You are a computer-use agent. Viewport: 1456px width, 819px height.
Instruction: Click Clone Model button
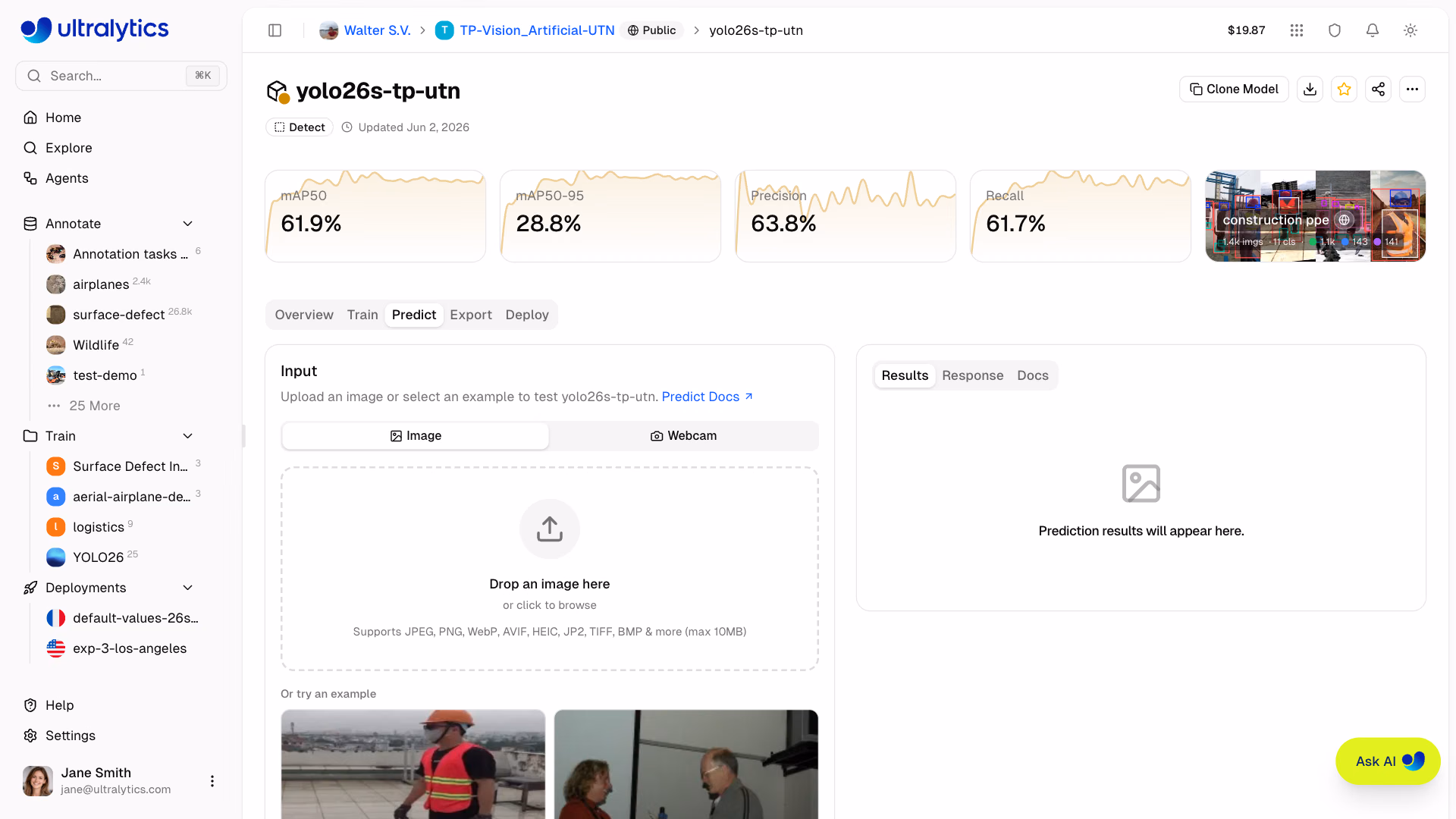1234,89
